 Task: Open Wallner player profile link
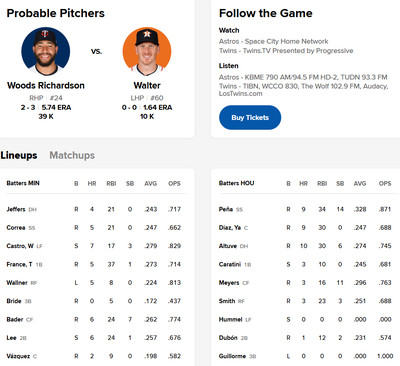(17, 283)
